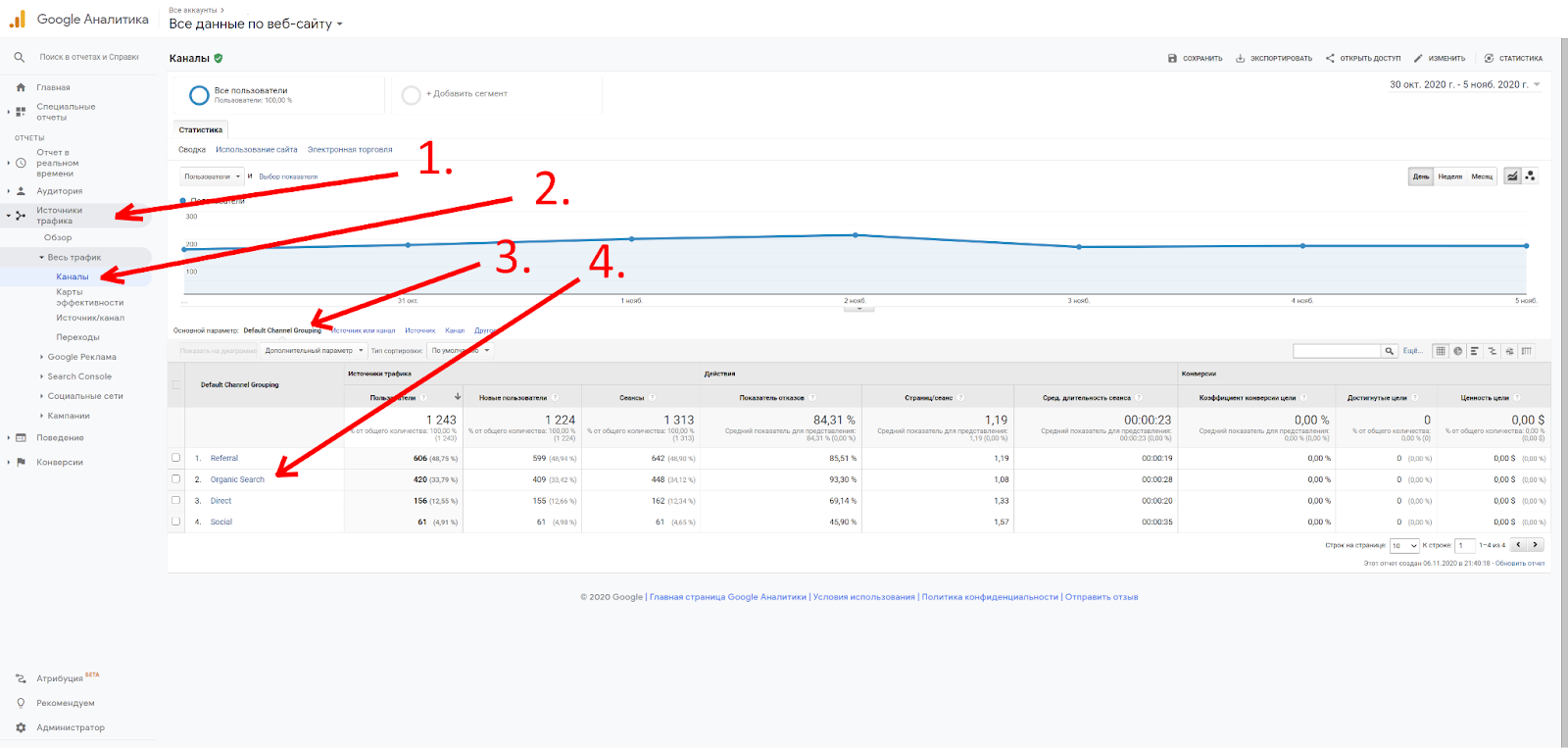Open Источник/канал in sidebar
The image size is (1568, 748).
pyautogui.click(x=90, y=318)
